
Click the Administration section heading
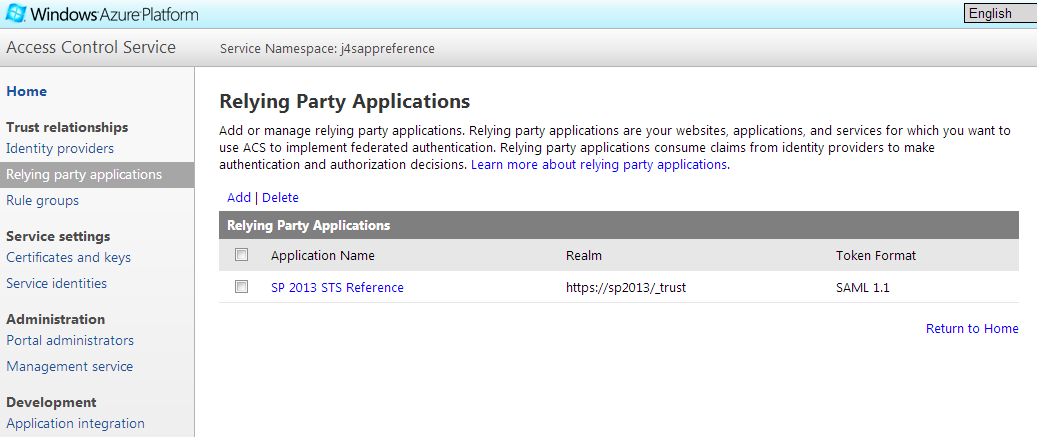(56, 319)
